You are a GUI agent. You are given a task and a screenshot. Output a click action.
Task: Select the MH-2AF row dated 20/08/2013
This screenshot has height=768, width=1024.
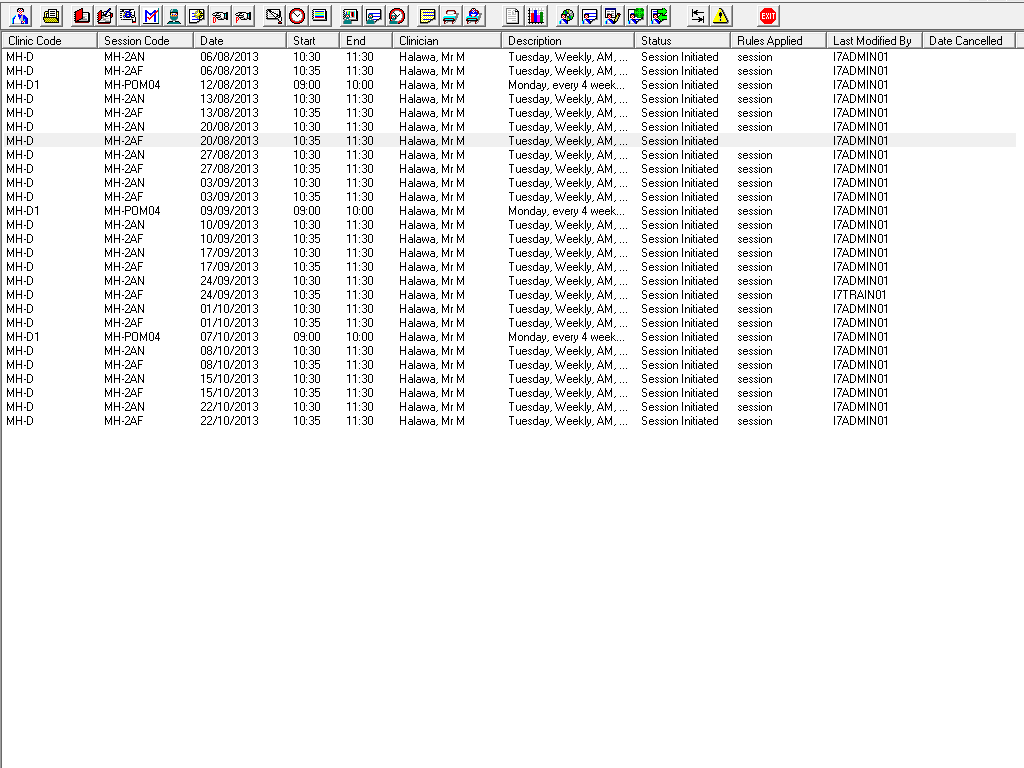pyautogui.click(x=509, y=140)
